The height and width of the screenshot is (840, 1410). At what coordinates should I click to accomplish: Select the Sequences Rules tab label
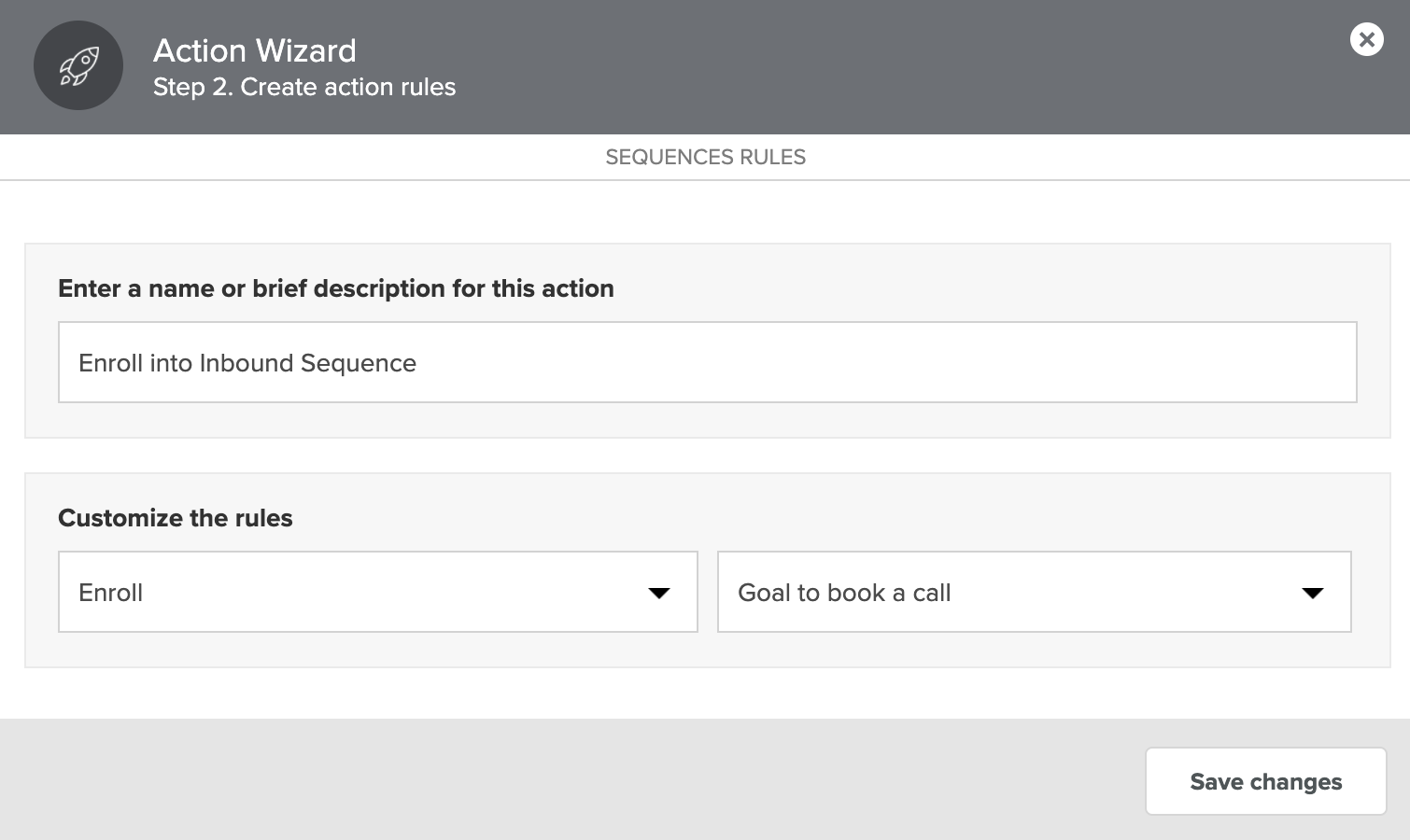click(705, 157)
